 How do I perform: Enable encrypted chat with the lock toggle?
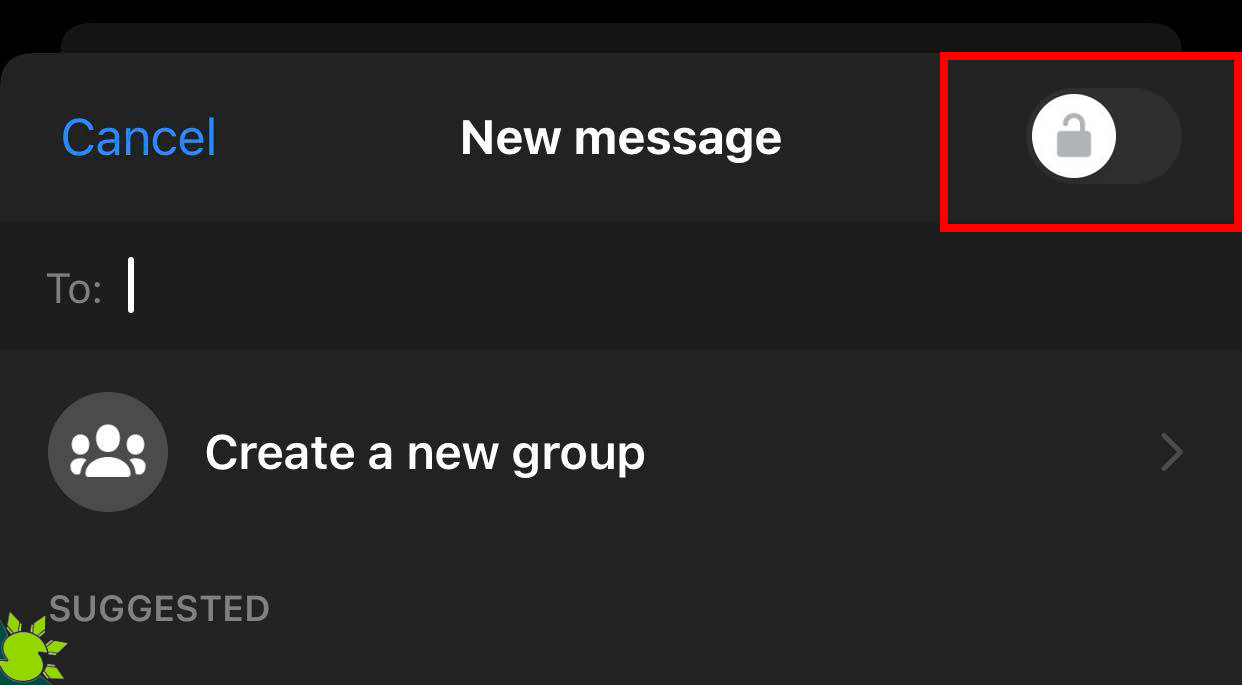pyautogui.click(x=1104, y=136)
